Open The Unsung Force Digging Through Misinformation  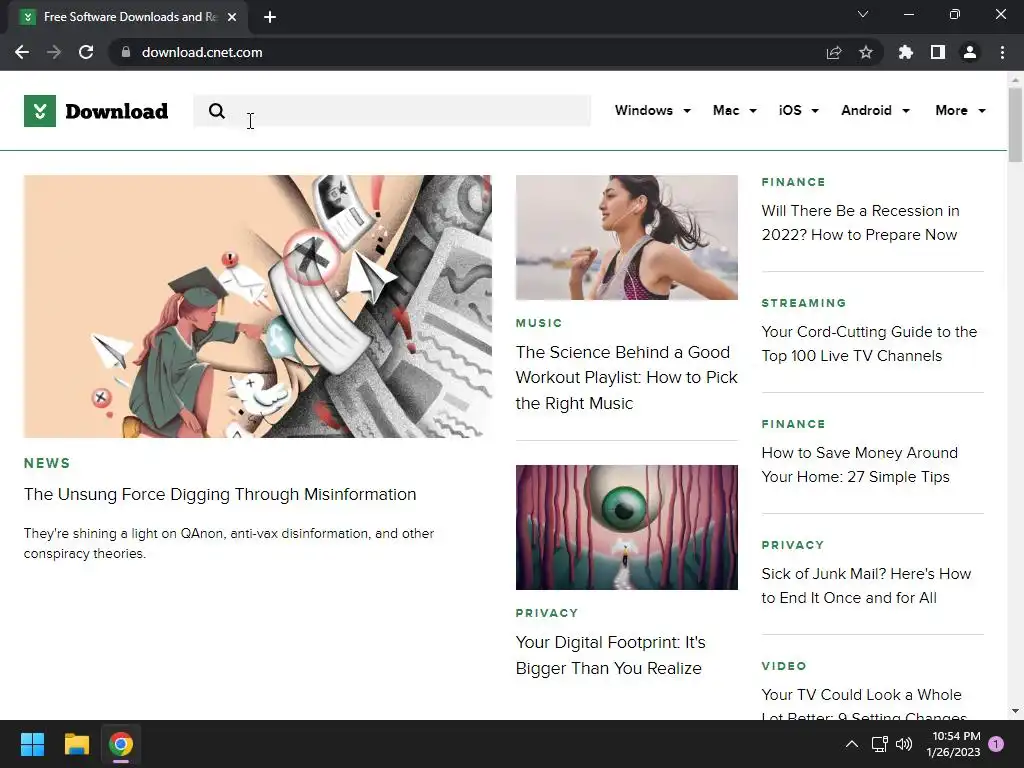point(220,494)
